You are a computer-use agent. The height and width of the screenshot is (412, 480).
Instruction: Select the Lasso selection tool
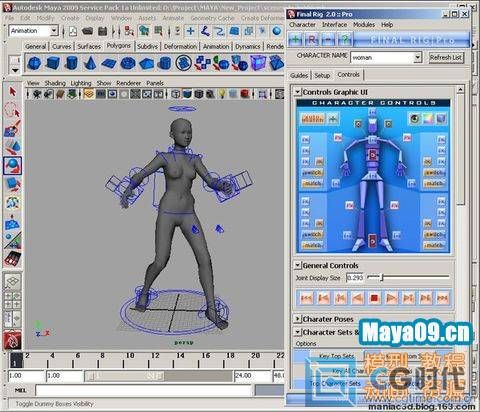13,110
